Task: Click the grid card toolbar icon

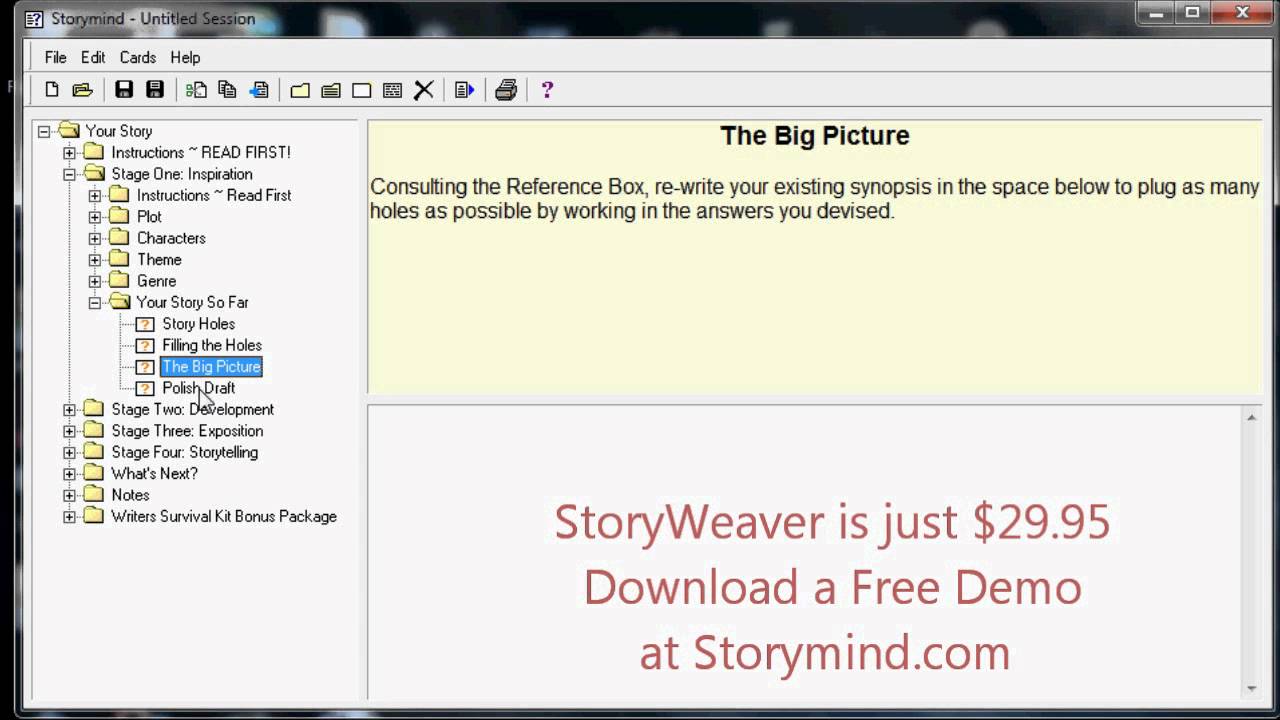Action: tap(393, 90)
